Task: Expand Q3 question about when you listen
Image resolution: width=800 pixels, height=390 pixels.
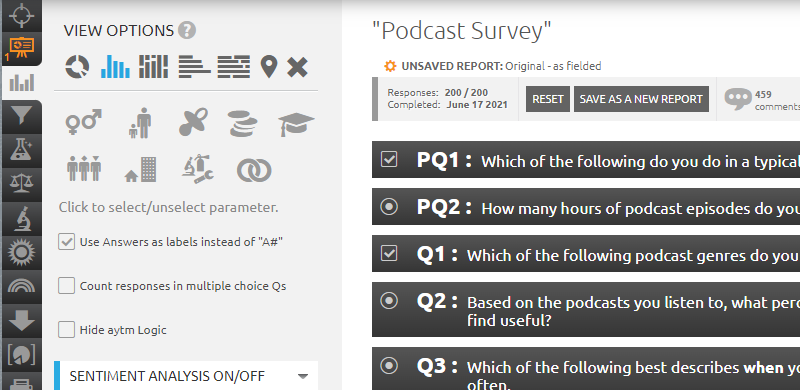Action: point(586,369)
